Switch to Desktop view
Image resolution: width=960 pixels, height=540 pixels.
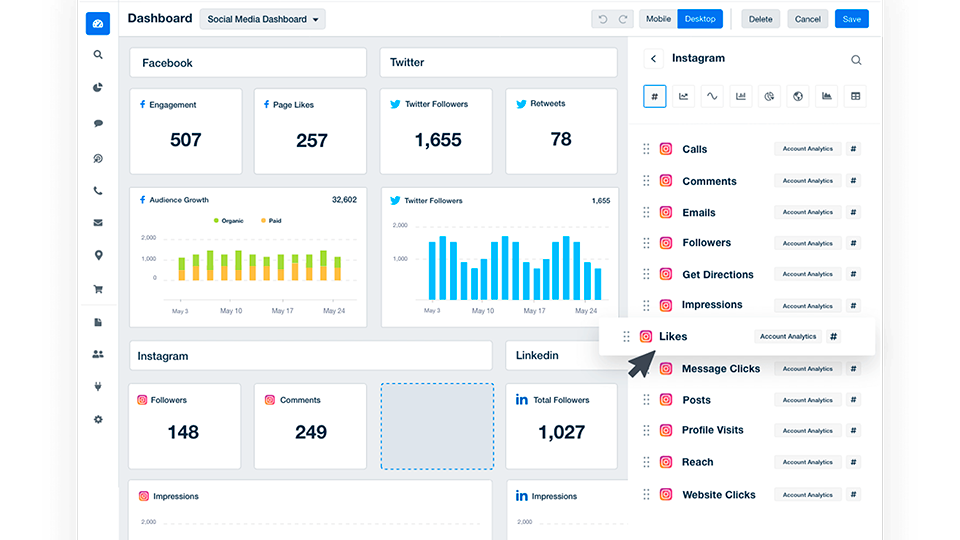pos(700,19)
